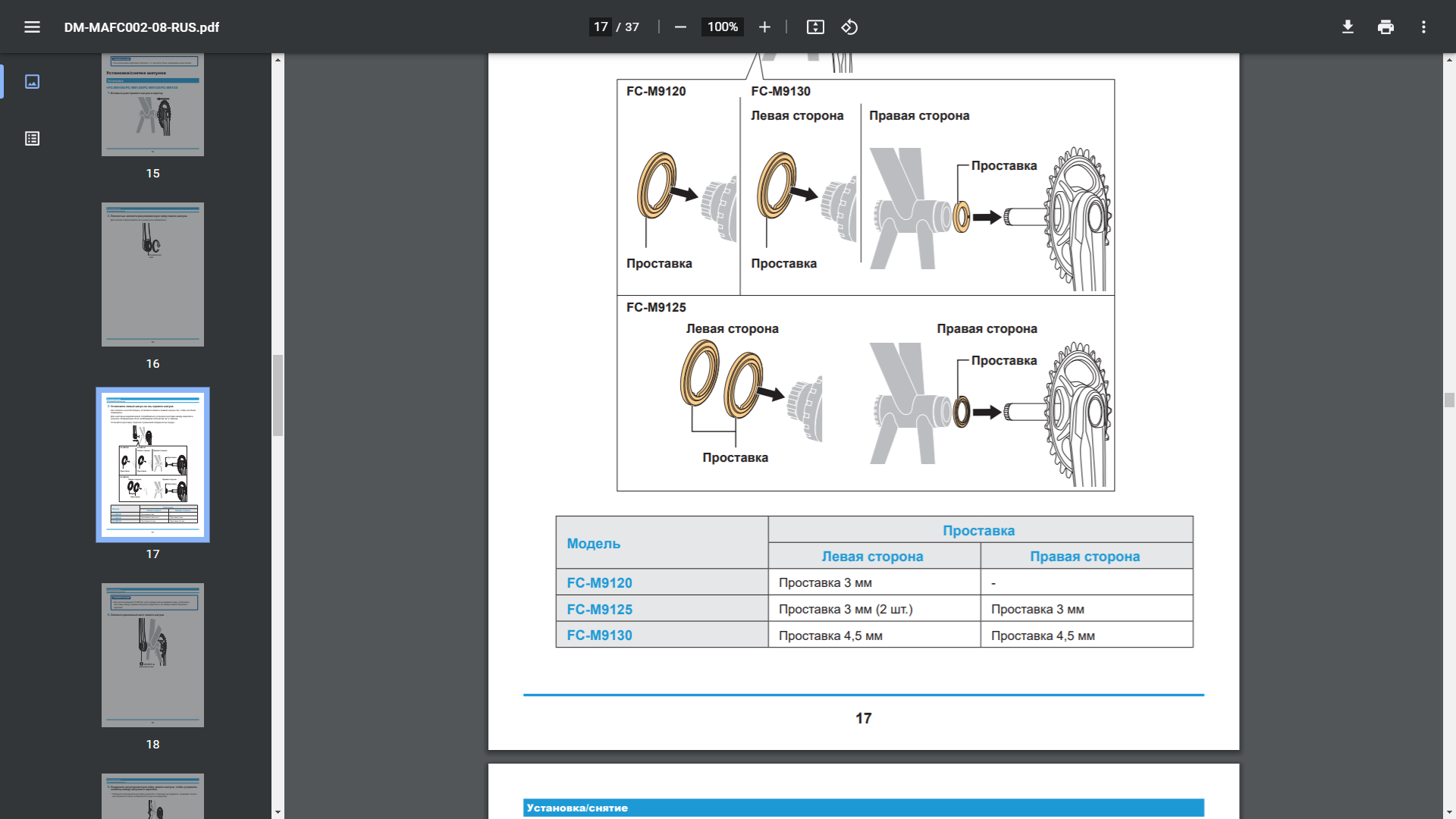This screenshot has height=819, width=1456.
Task: Open page 16 thumbnail
Action: [152, 275]
